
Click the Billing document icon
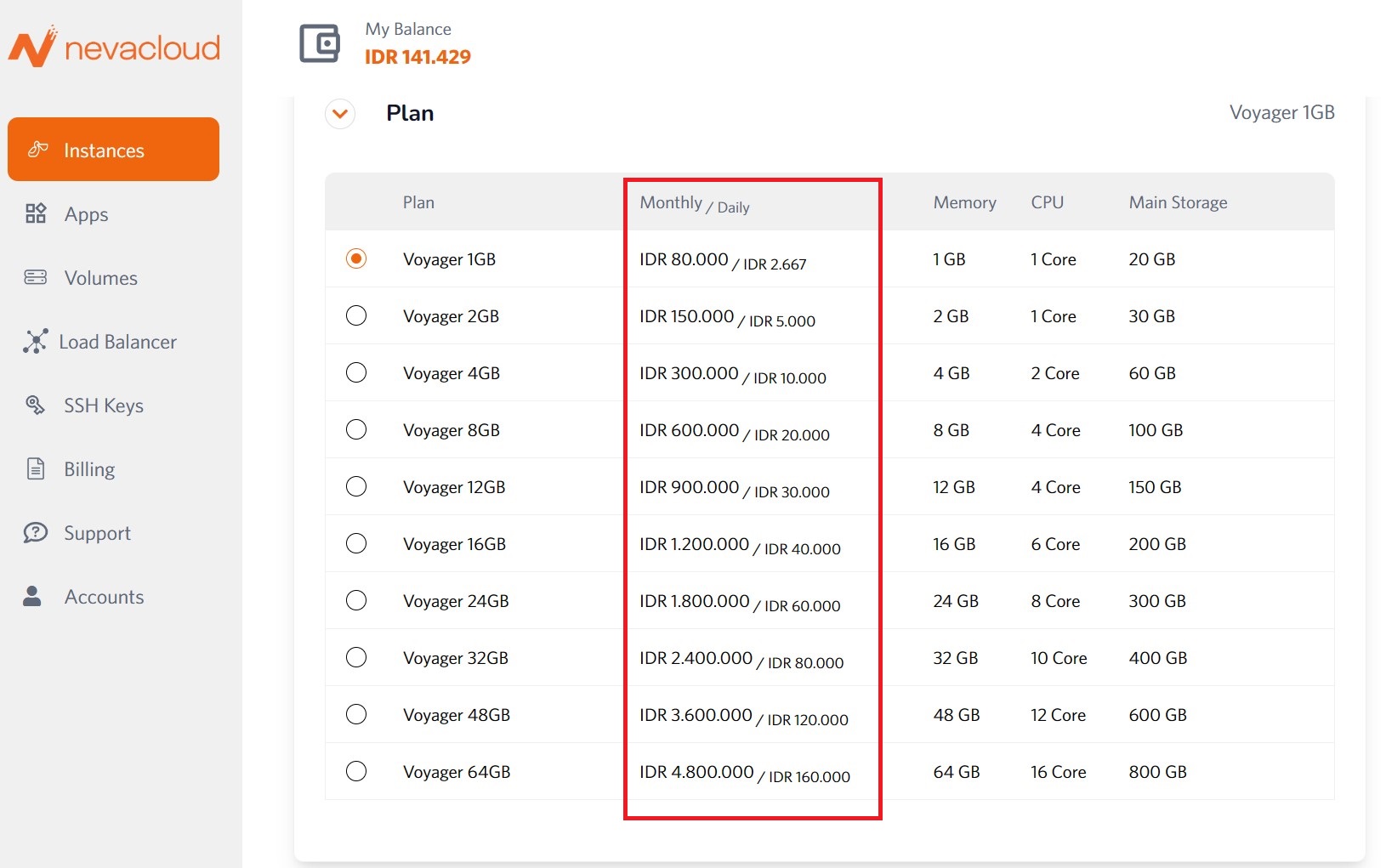coord(35,468)
